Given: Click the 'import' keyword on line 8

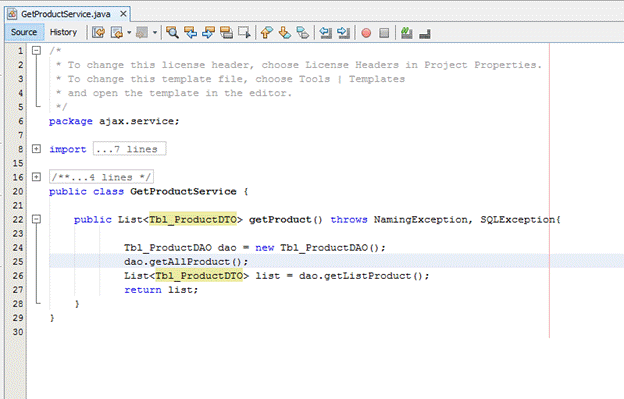Looking at the screenshot, I should pos(67,149).
